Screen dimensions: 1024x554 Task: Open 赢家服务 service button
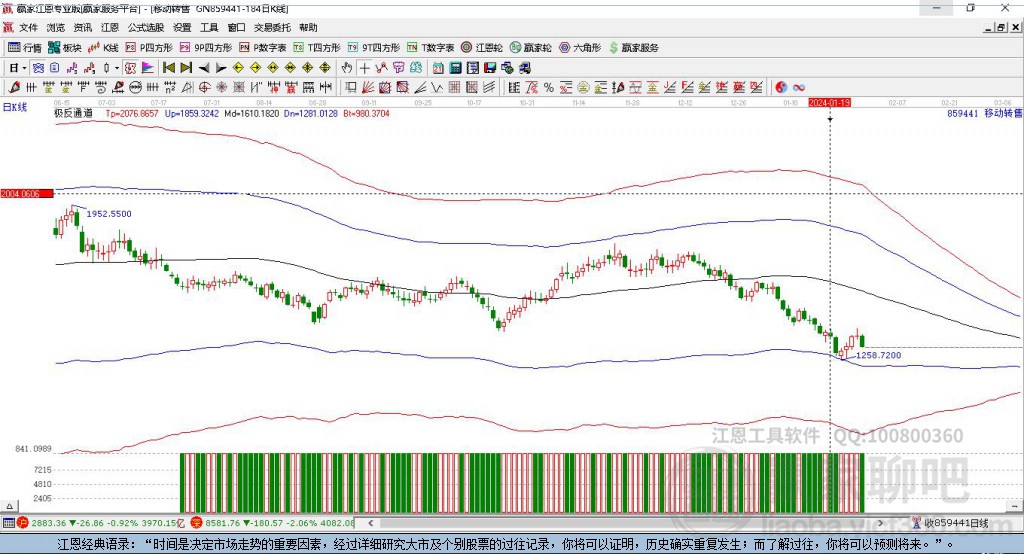(x=633, y=47)
